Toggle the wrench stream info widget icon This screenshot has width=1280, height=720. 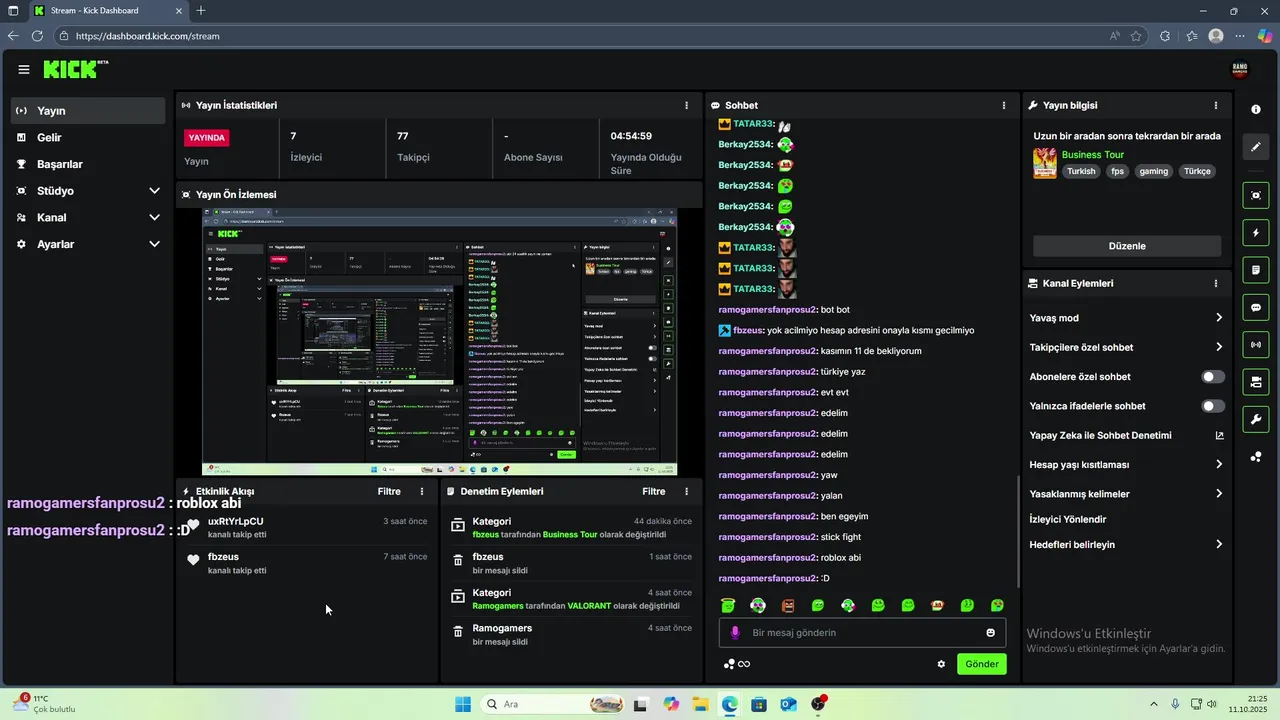point(1256,419)
